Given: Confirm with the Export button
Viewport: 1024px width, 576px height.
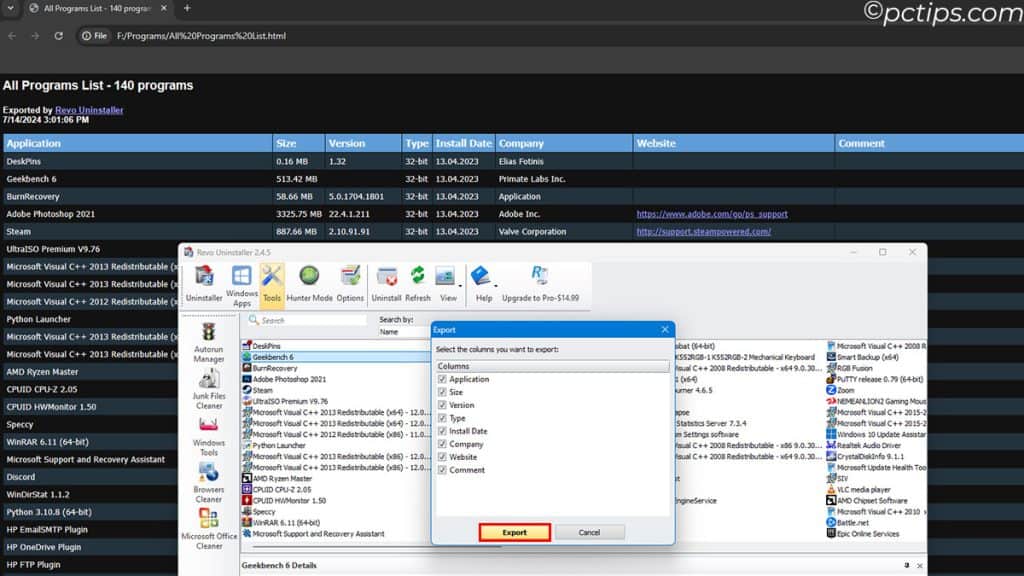Looking at the screenshot, I should [513, 532].
